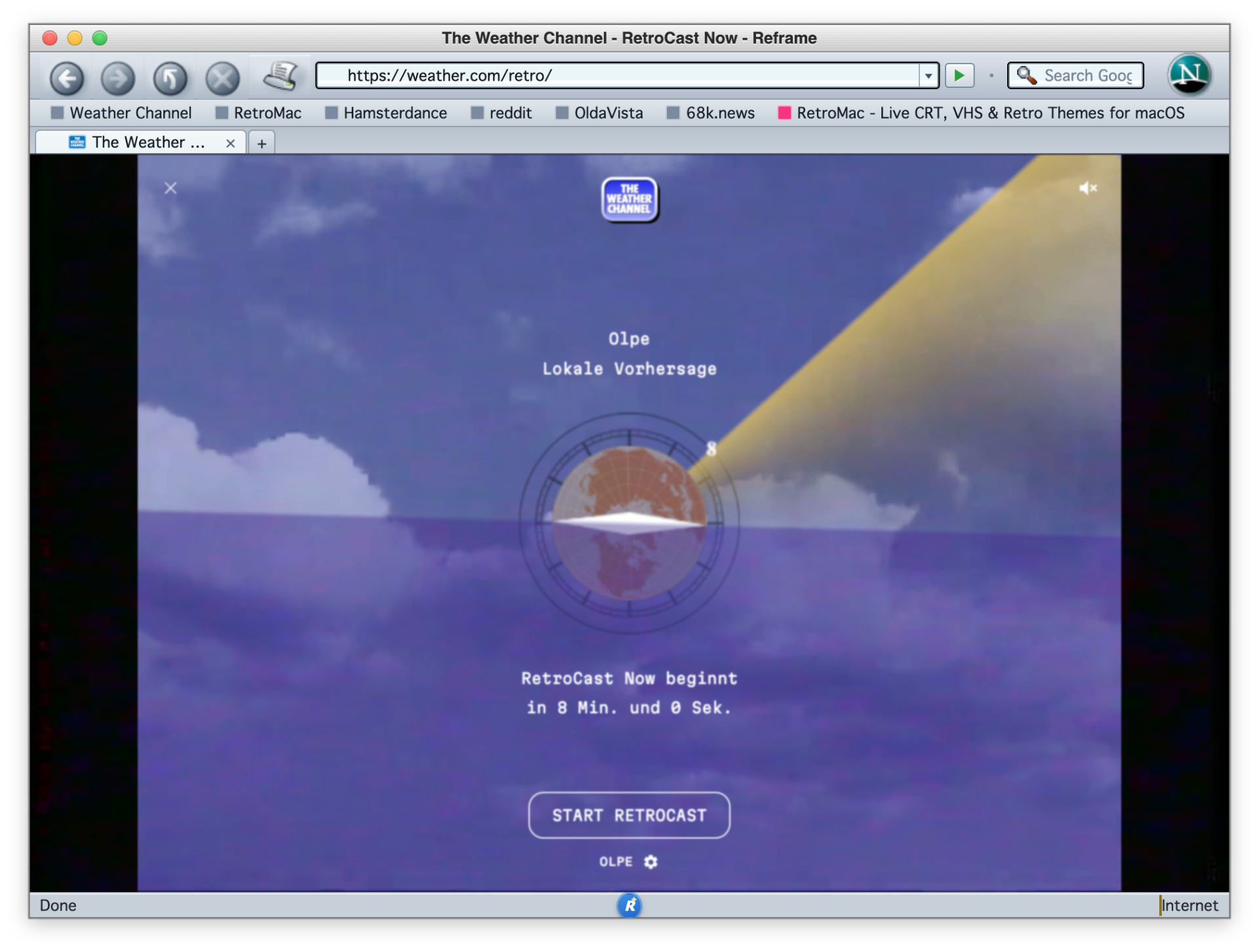The height and width of the screenshot is (952, 1259).
Task: Click the Netscape N logo
Action: pos(1189,75)
